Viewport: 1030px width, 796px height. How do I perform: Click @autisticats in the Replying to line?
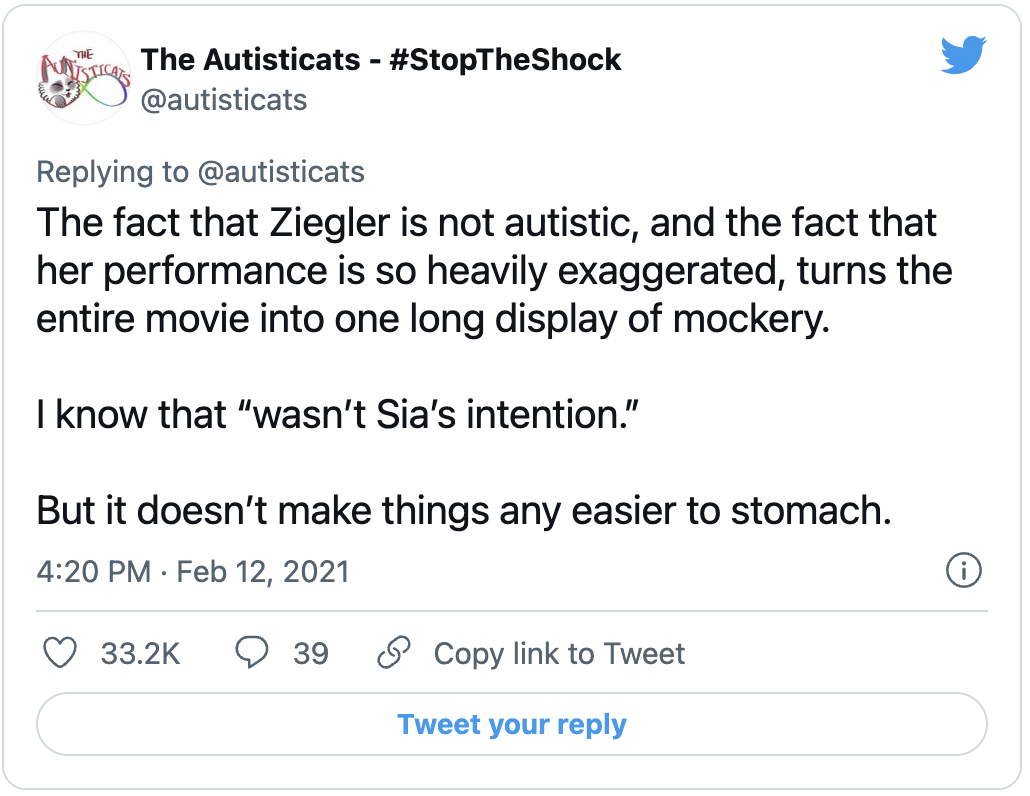[280, 172]
